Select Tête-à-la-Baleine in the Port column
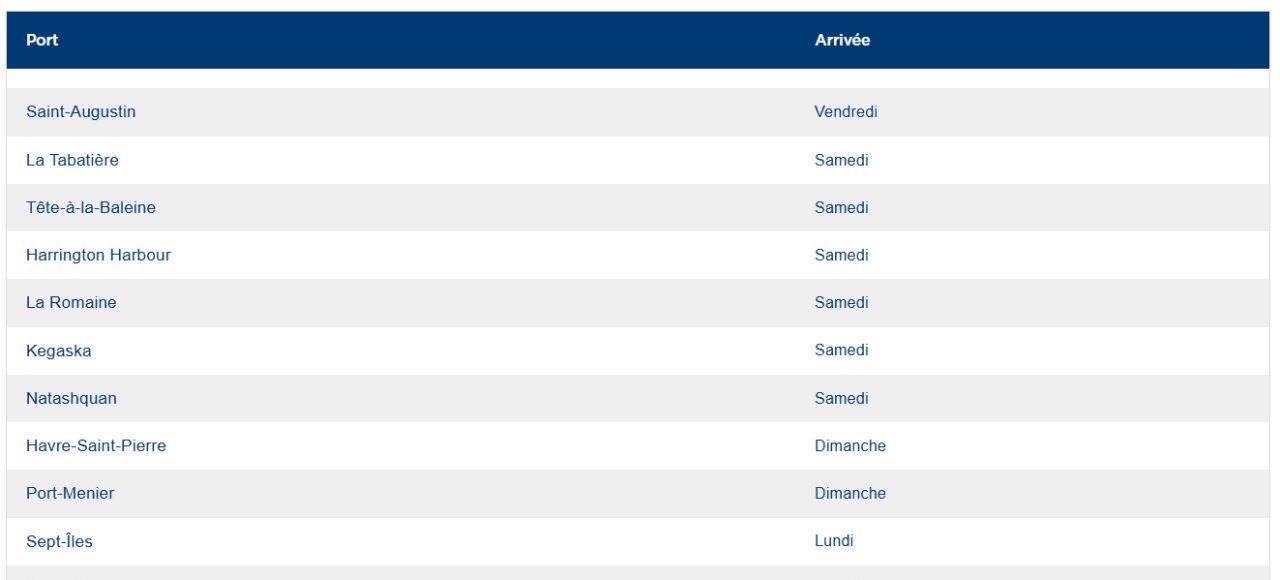Image resolution: width=1280 pixels, height=580 pixels. 91,208
